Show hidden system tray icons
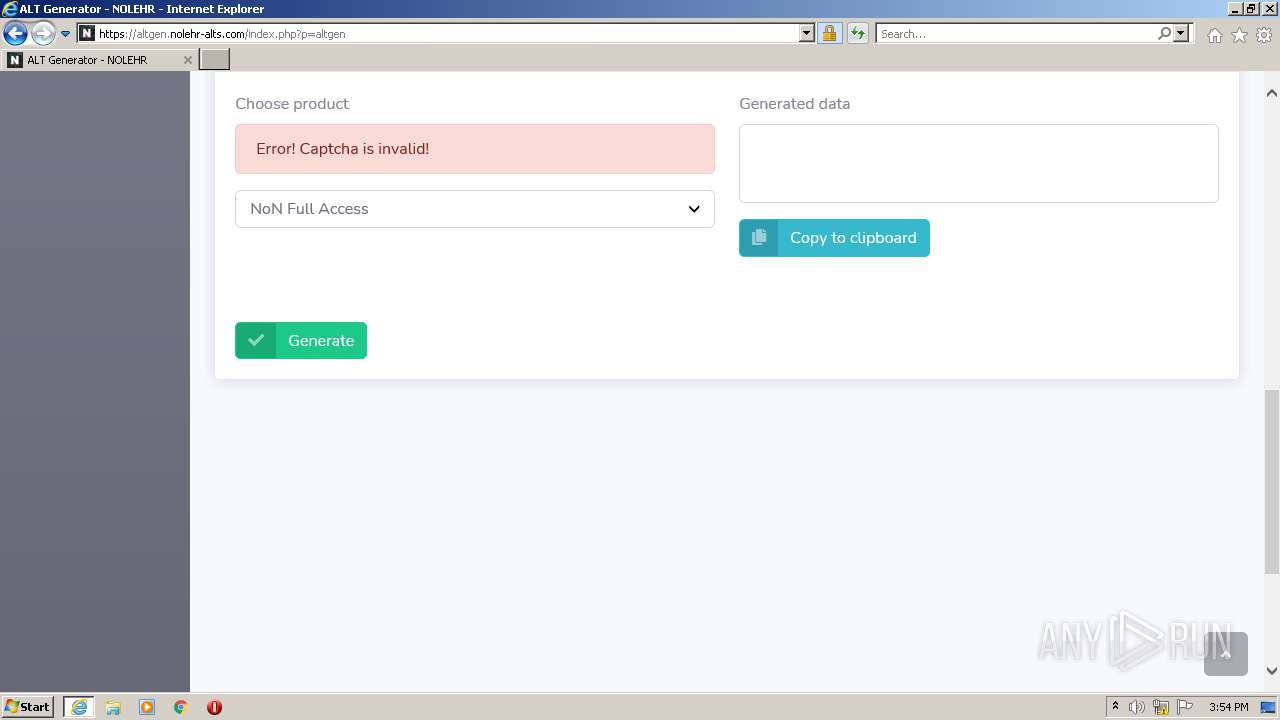The image size is (1280, 720). (x=1115, y=707)
